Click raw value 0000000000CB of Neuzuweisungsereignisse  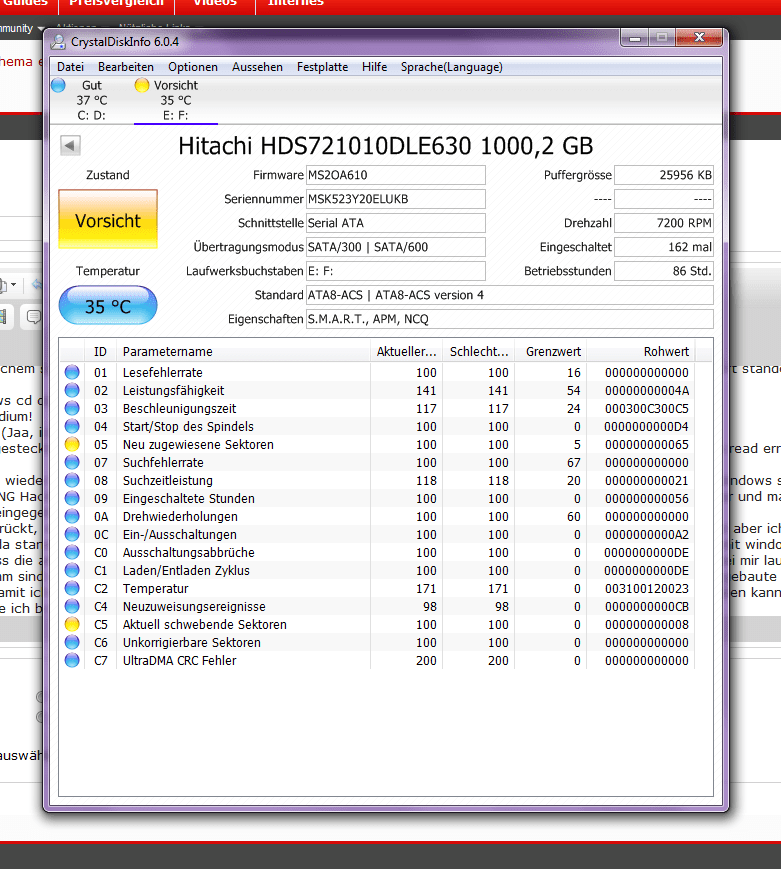647,607
